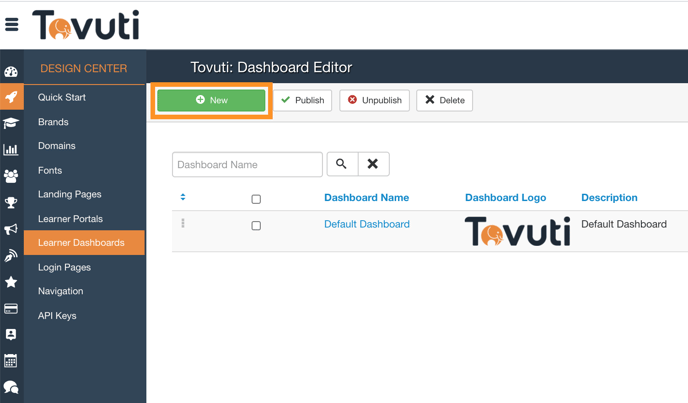Clear the search with X button

pos(373,164)
